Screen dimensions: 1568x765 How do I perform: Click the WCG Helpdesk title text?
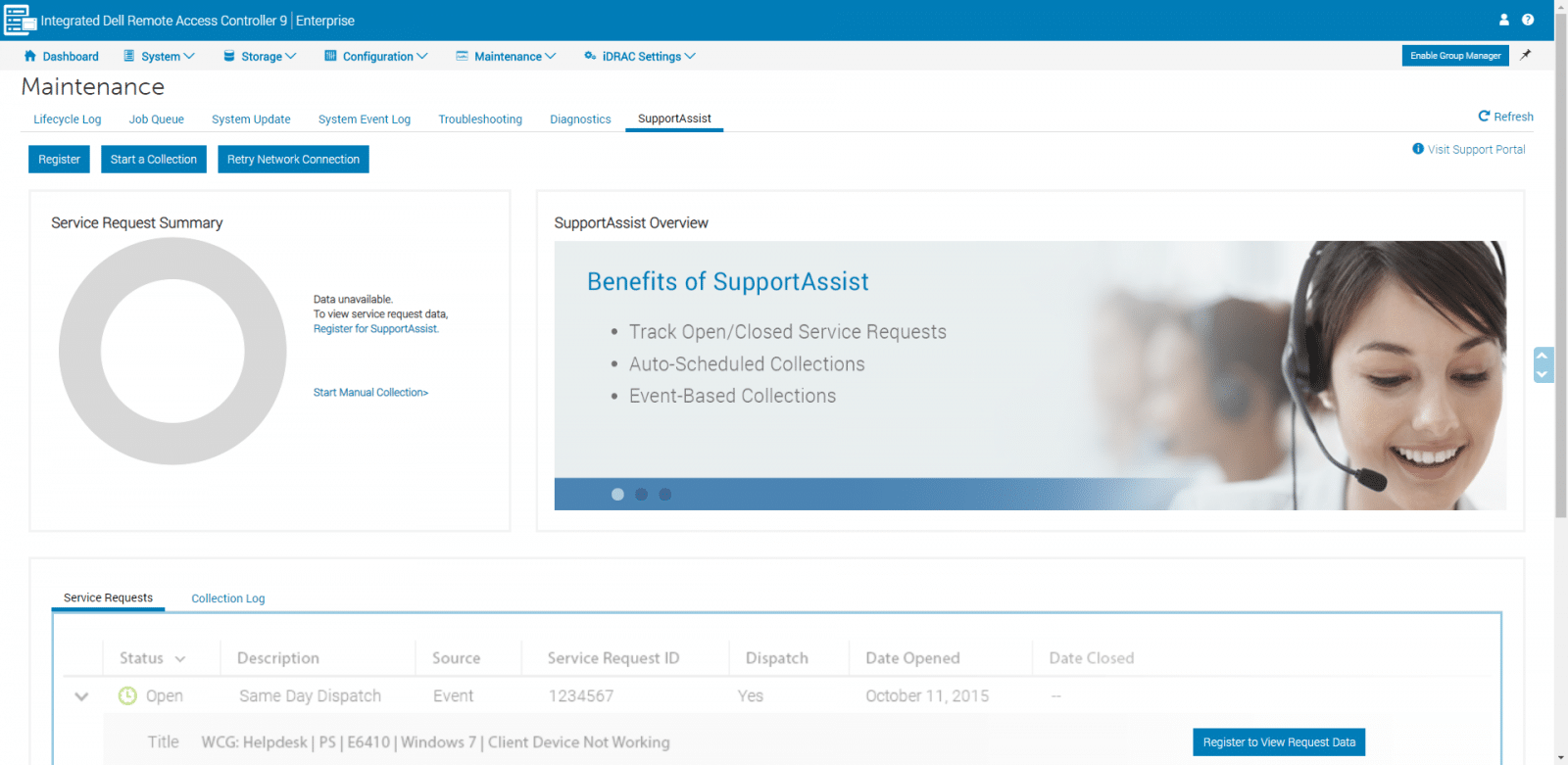[435, 742]
